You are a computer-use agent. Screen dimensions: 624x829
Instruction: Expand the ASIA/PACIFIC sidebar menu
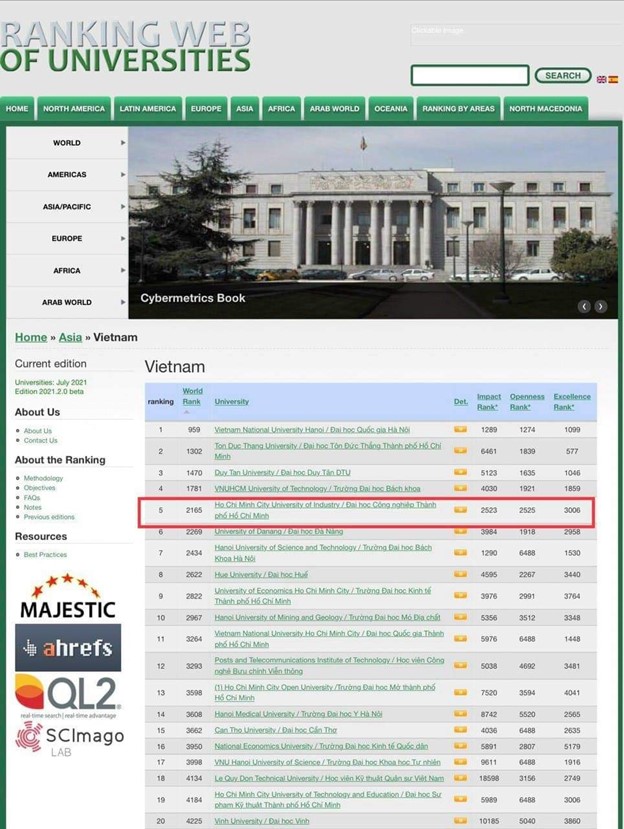[67, 207]
